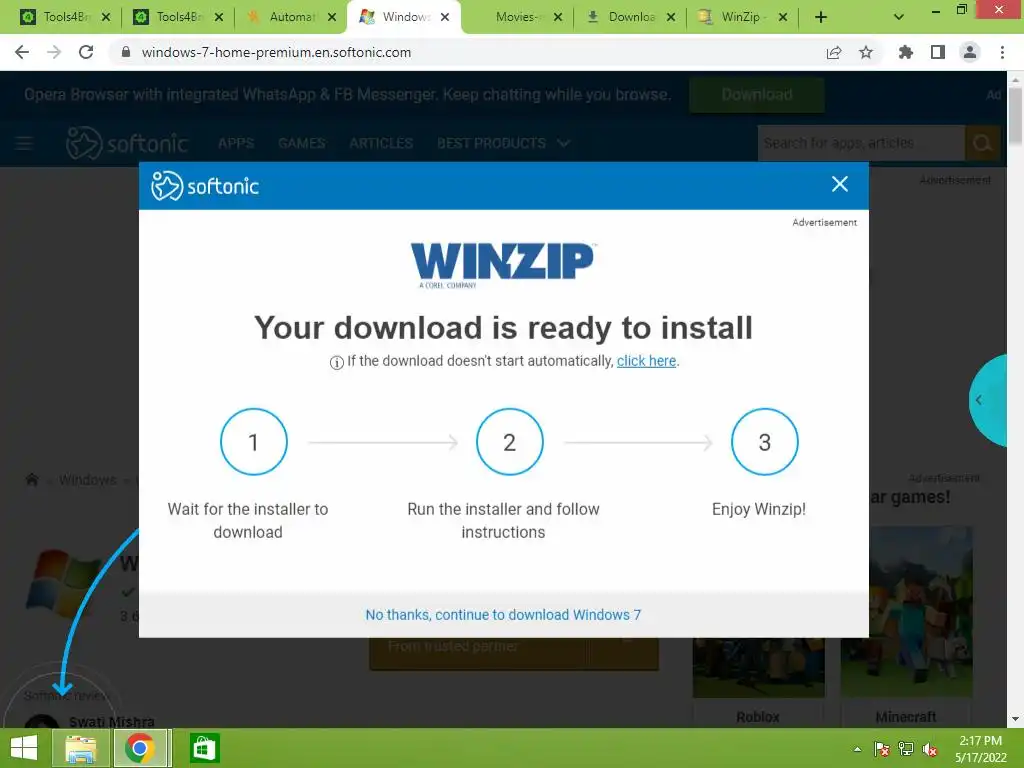Open GAMES navigation menu
The width and height of the screenshot is (1024, 768).
(x=301, y=143)
